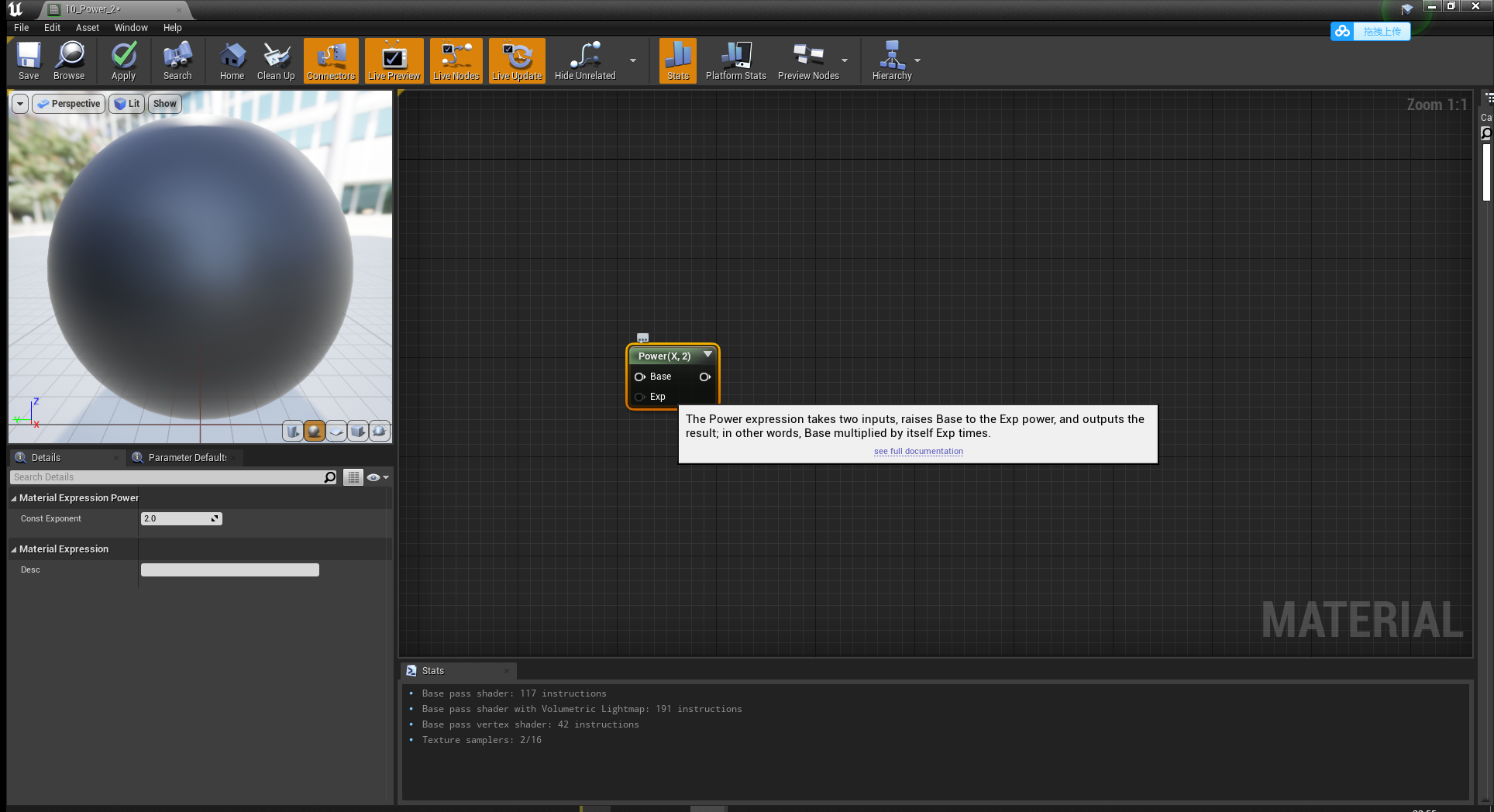Click the Platform Stats icon
This screenshot has width=1494, height=812.
tap(735, 60)
